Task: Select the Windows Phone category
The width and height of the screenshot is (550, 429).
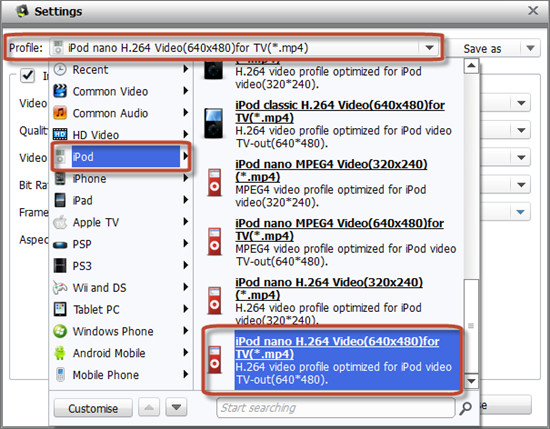Action: pyautogui.click(x=121, y=331)
